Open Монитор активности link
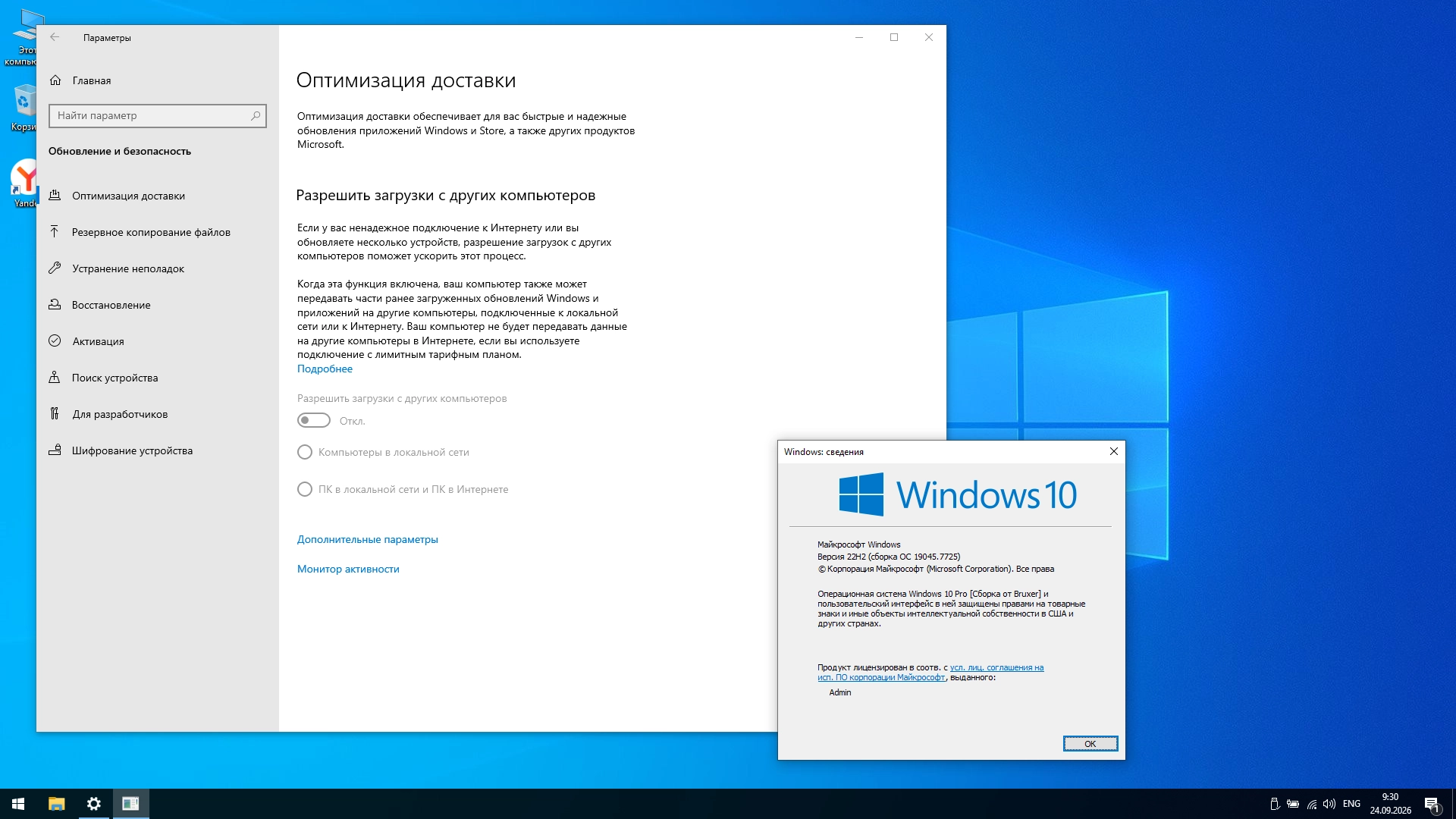The image size is (1456, 819). pyautogui.click(x=348, y=570)
